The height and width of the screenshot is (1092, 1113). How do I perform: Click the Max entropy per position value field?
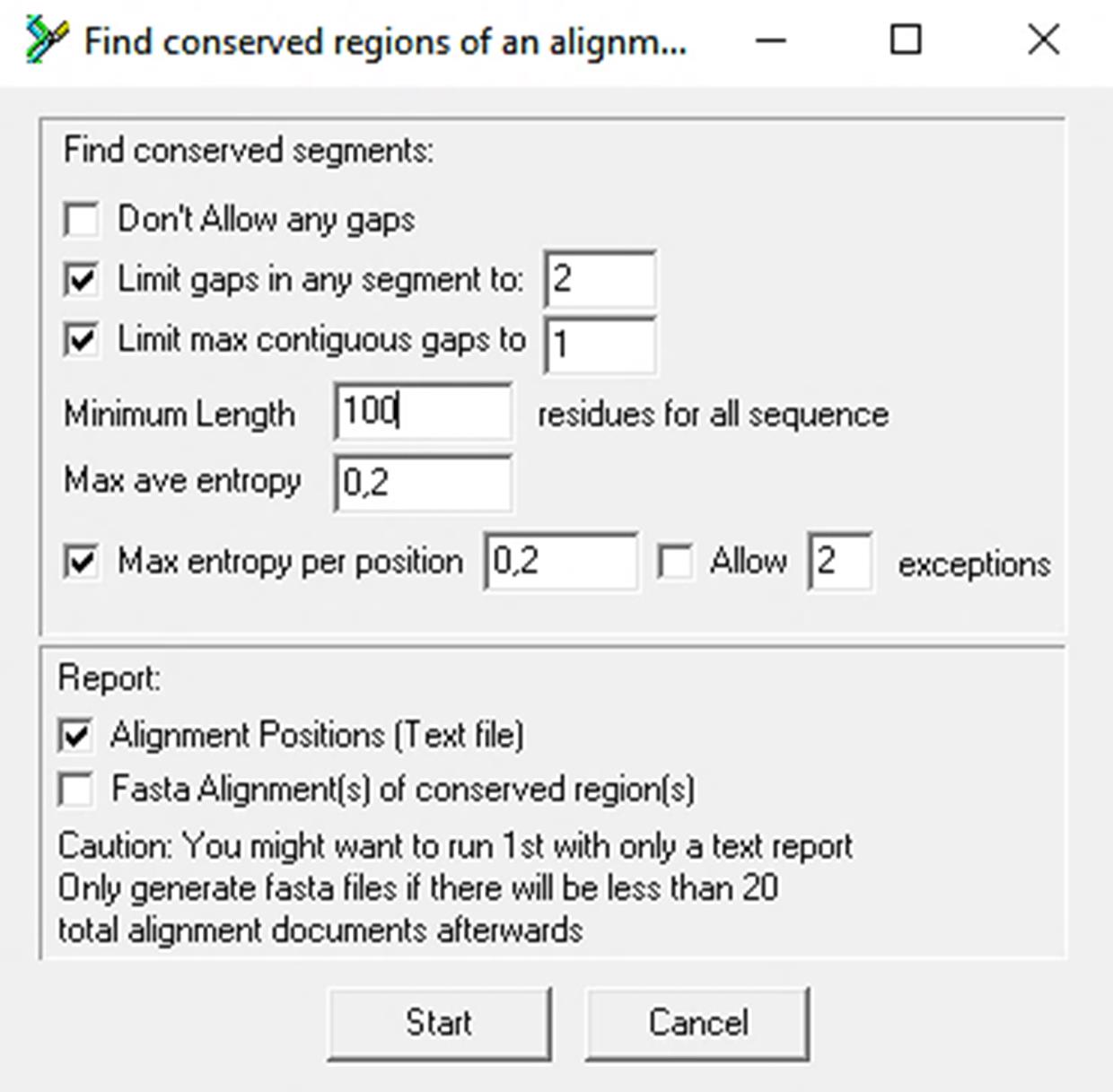tap(562, 562)
